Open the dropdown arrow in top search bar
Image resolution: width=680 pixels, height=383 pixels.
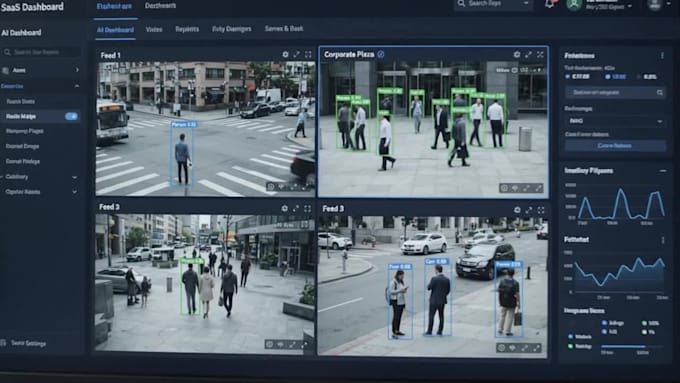tap(526, 3)
